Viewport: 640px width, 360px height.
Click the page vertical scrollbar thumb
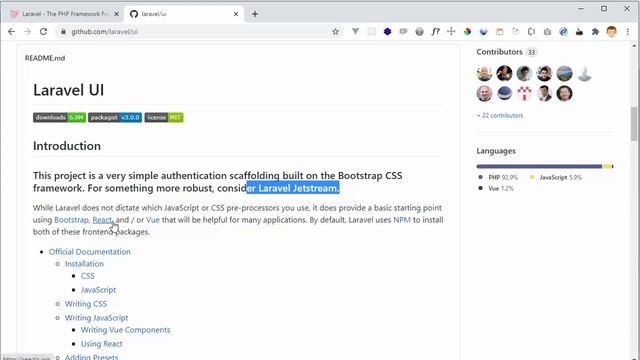(634, 124)
